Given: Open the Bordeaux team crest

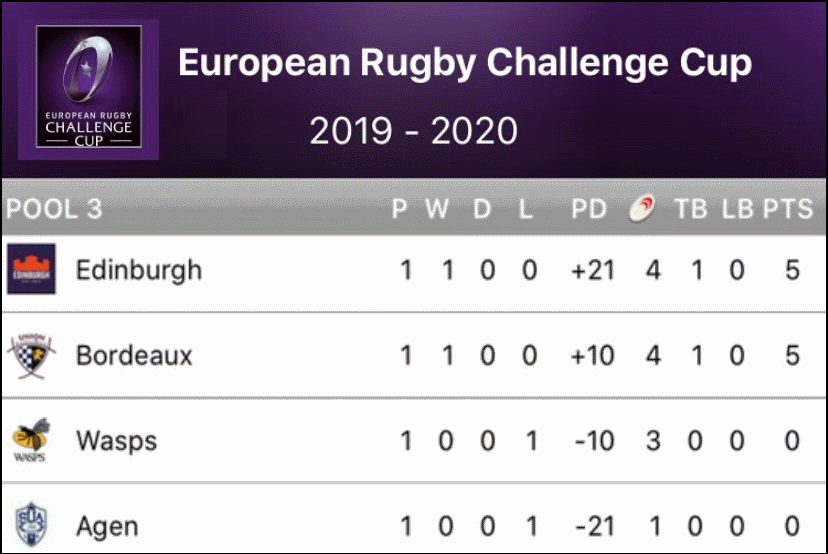Looking at the screenshot, I should pos(31,355).
